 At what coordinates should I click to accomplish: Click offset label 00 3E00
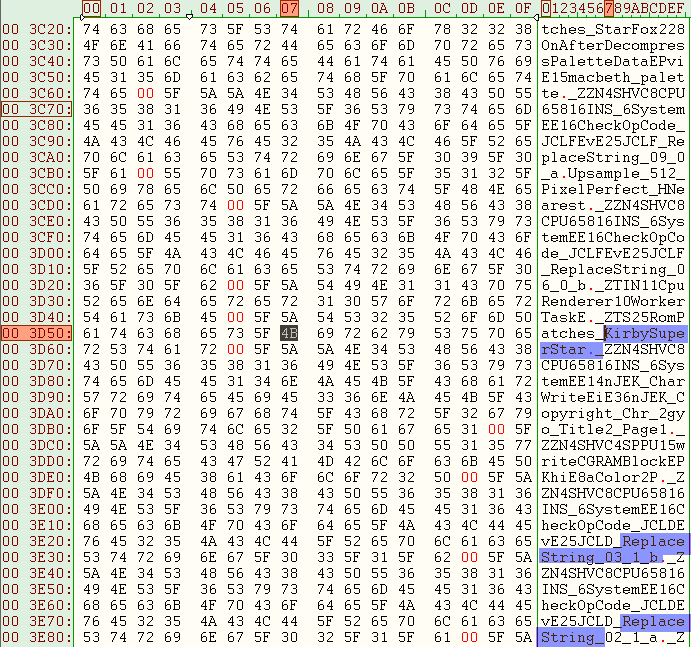coord(37,509)
